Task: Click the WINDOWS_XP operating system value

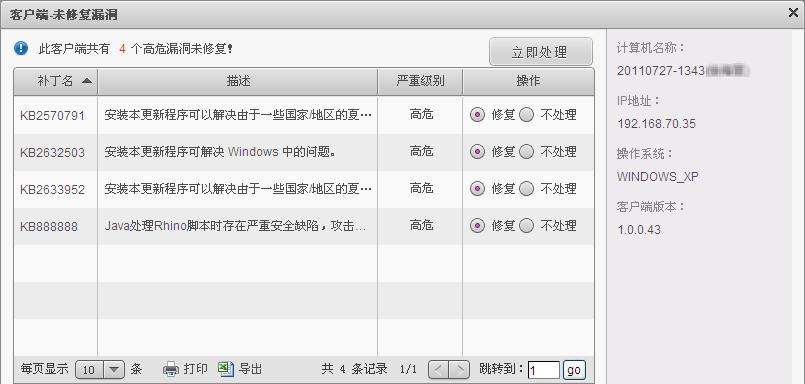Action: coord(658,177)
